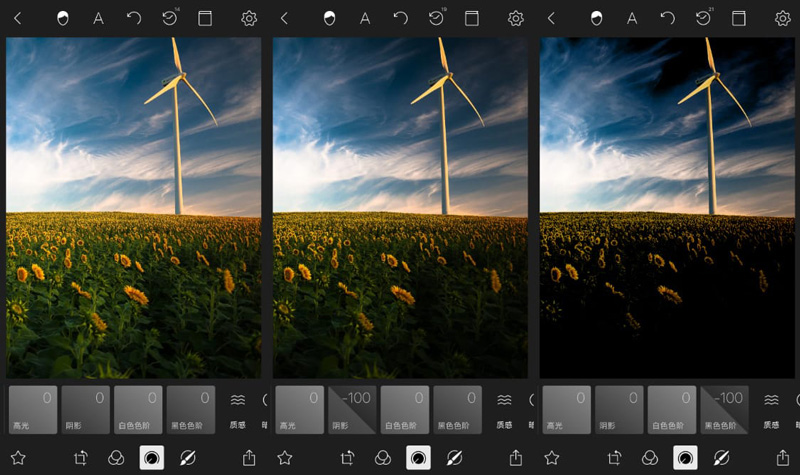Switch to the slashed-circle tab in the right screen
The image size is (800, 475).
click(720, 457)
